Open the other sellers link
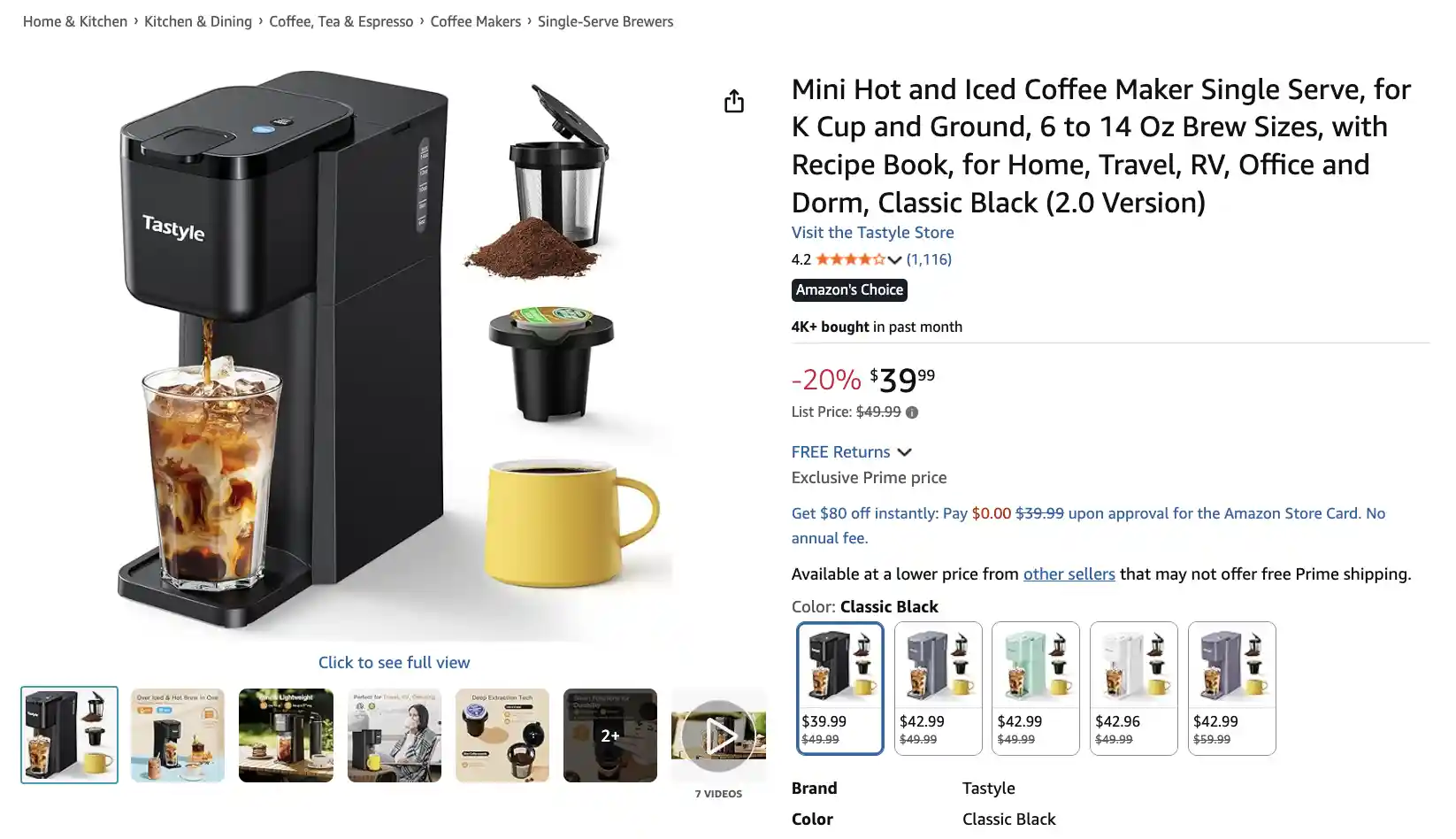Image resolution: width=1456 pixels, height=839 pixels. [x=1069, y=574]
